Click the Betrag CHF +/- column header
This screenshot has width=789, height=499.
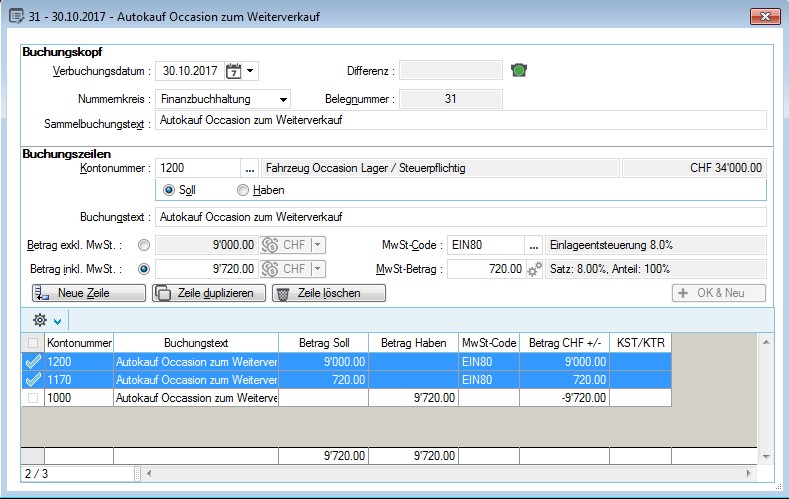565,343
